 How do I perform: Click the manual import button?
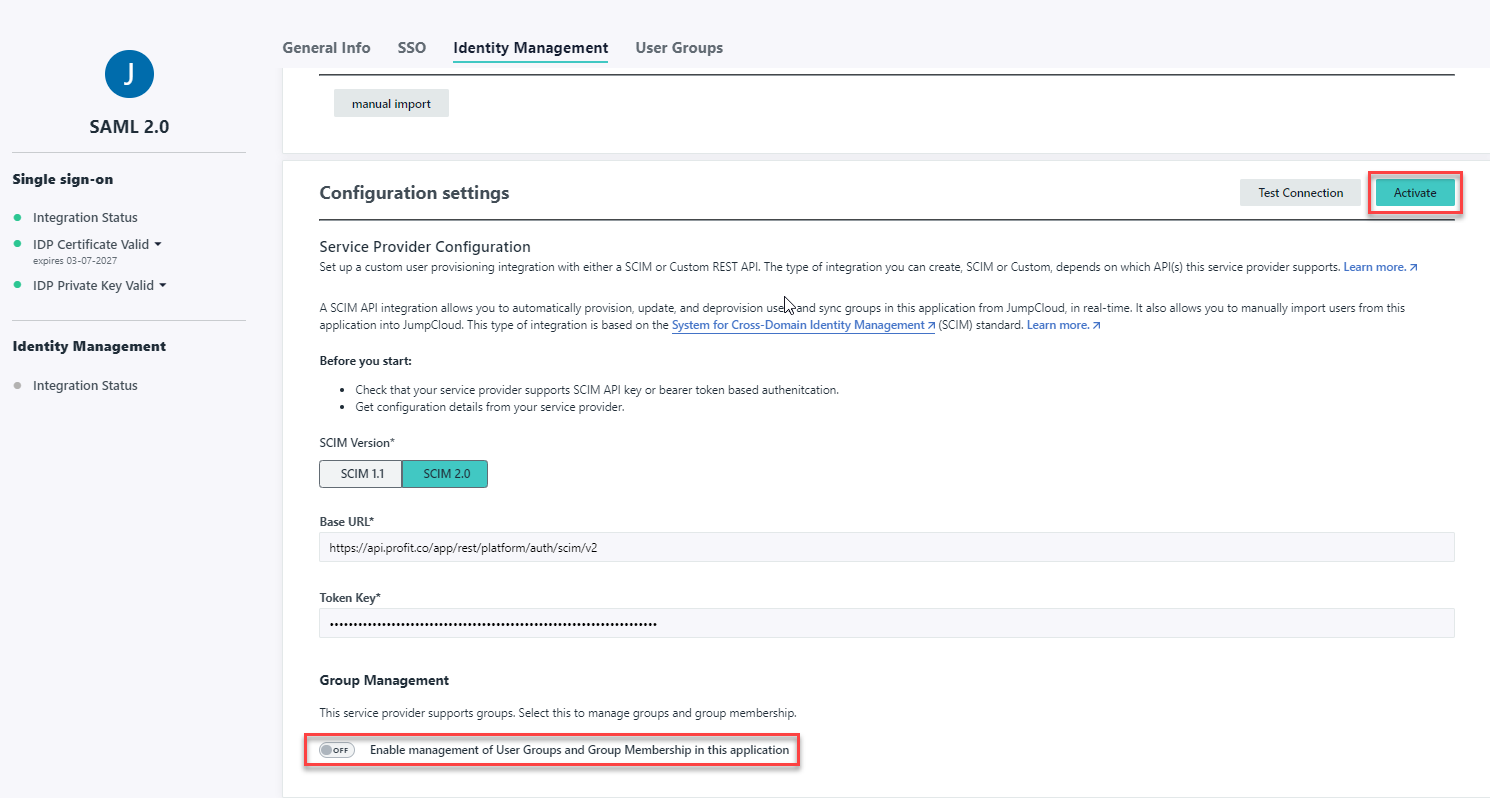pyautogui.click(x=391, y=104)
